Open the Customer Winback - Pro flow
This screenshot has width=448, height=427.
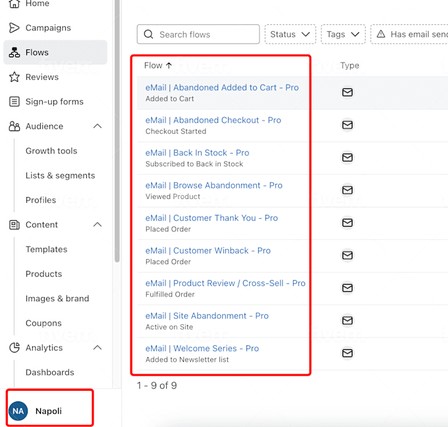208,251
